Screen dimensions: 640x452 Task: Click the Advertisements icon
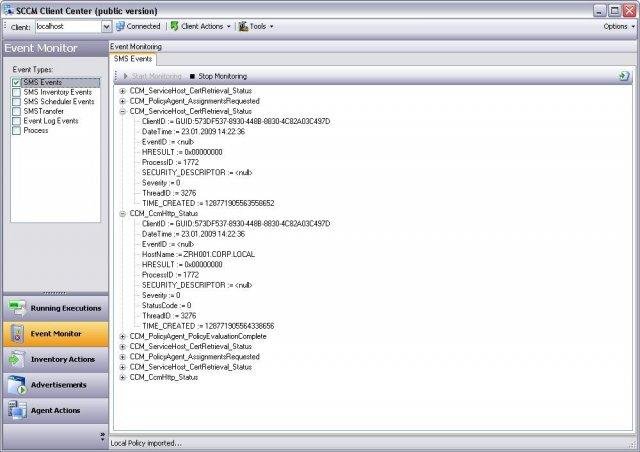[x=17, y=385]
